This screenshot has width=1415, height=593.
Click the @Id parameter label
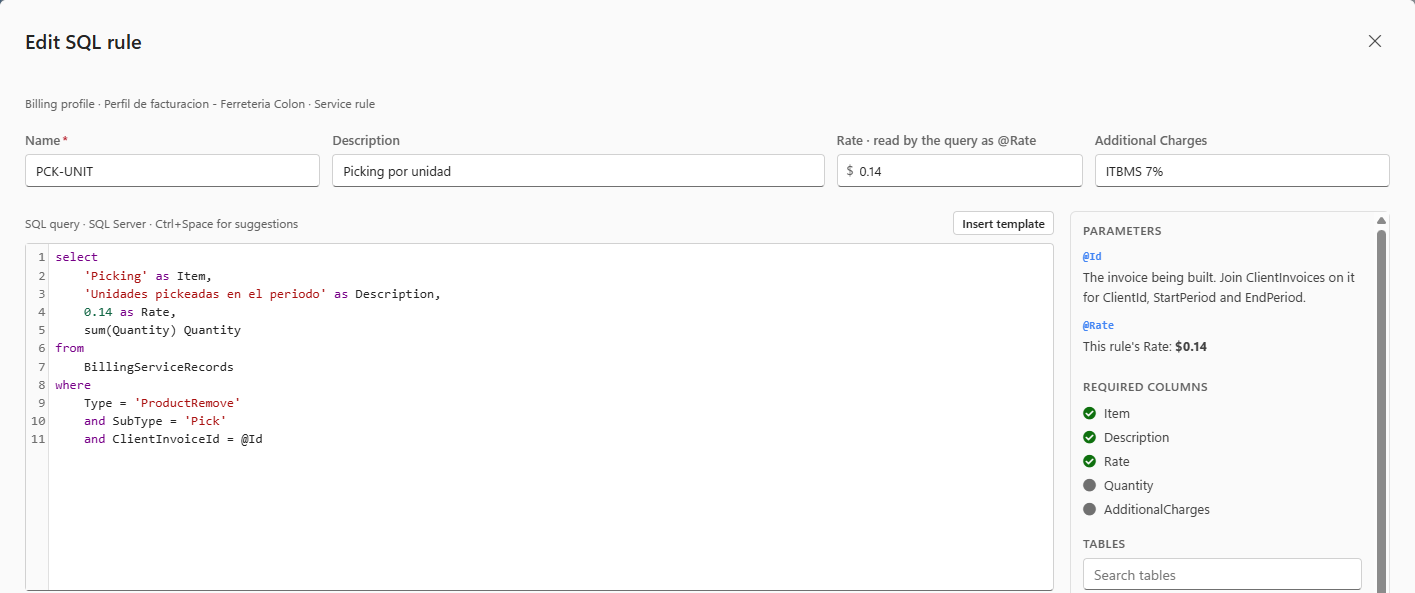[x=1092, y=256]
